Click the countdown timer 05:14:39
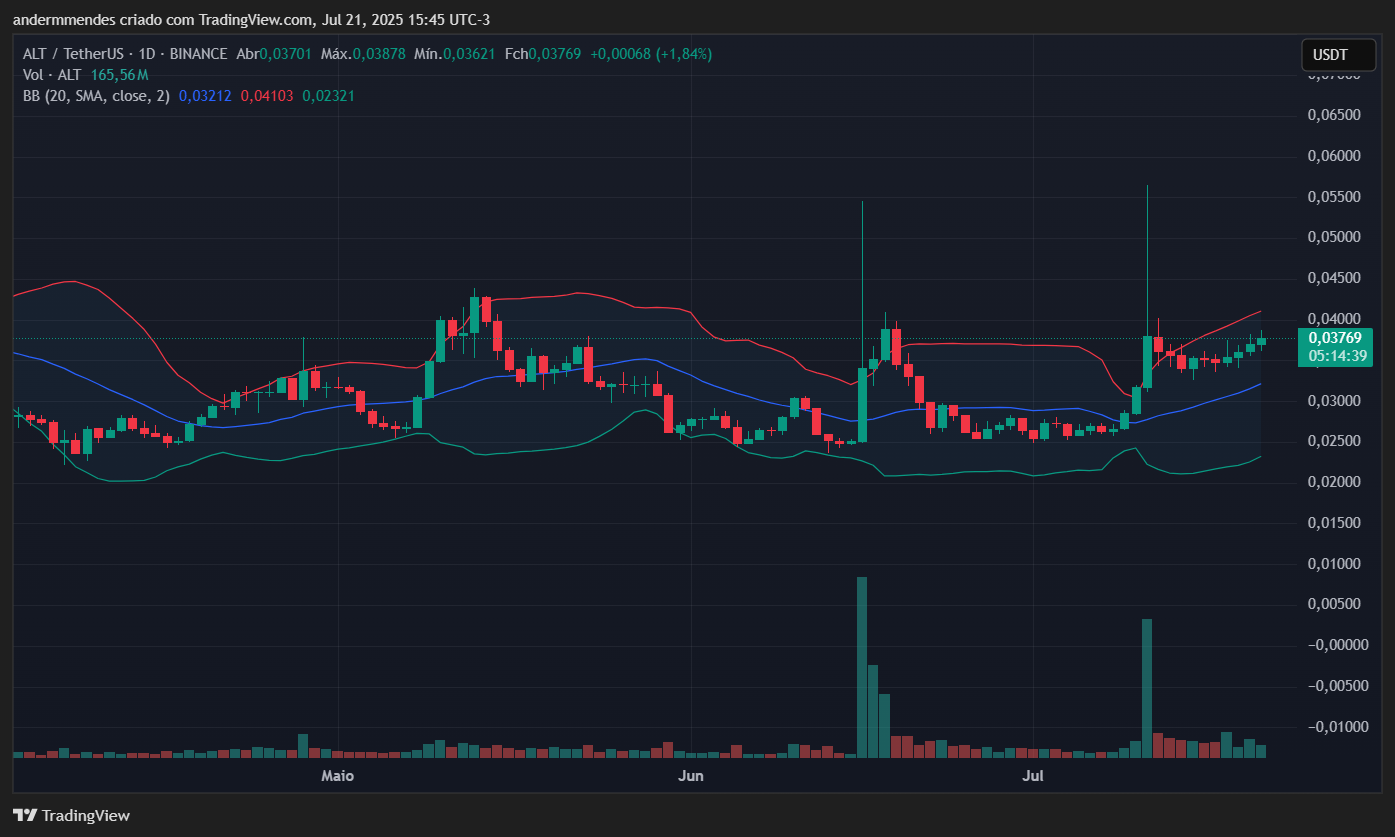 pyautogui.click(x=1337, y=356)
